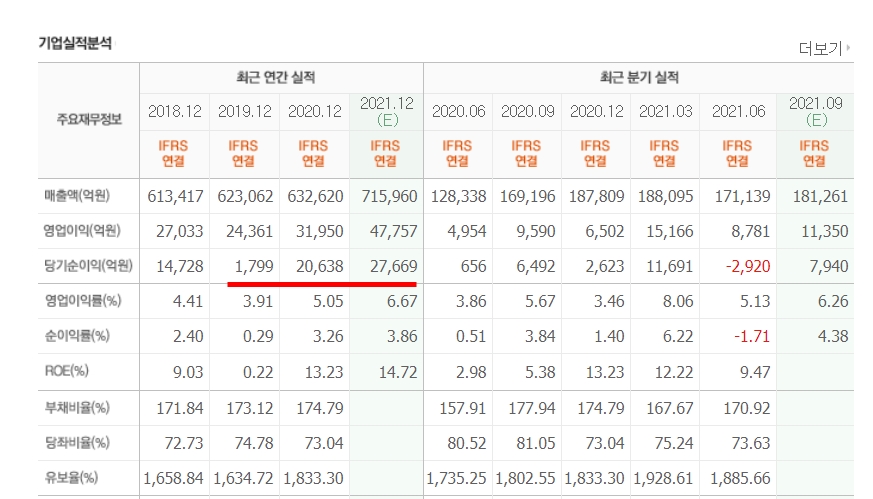The image size is (873, 499).
Task: Click the arrow next to 더보기
Action: point(848,48)
